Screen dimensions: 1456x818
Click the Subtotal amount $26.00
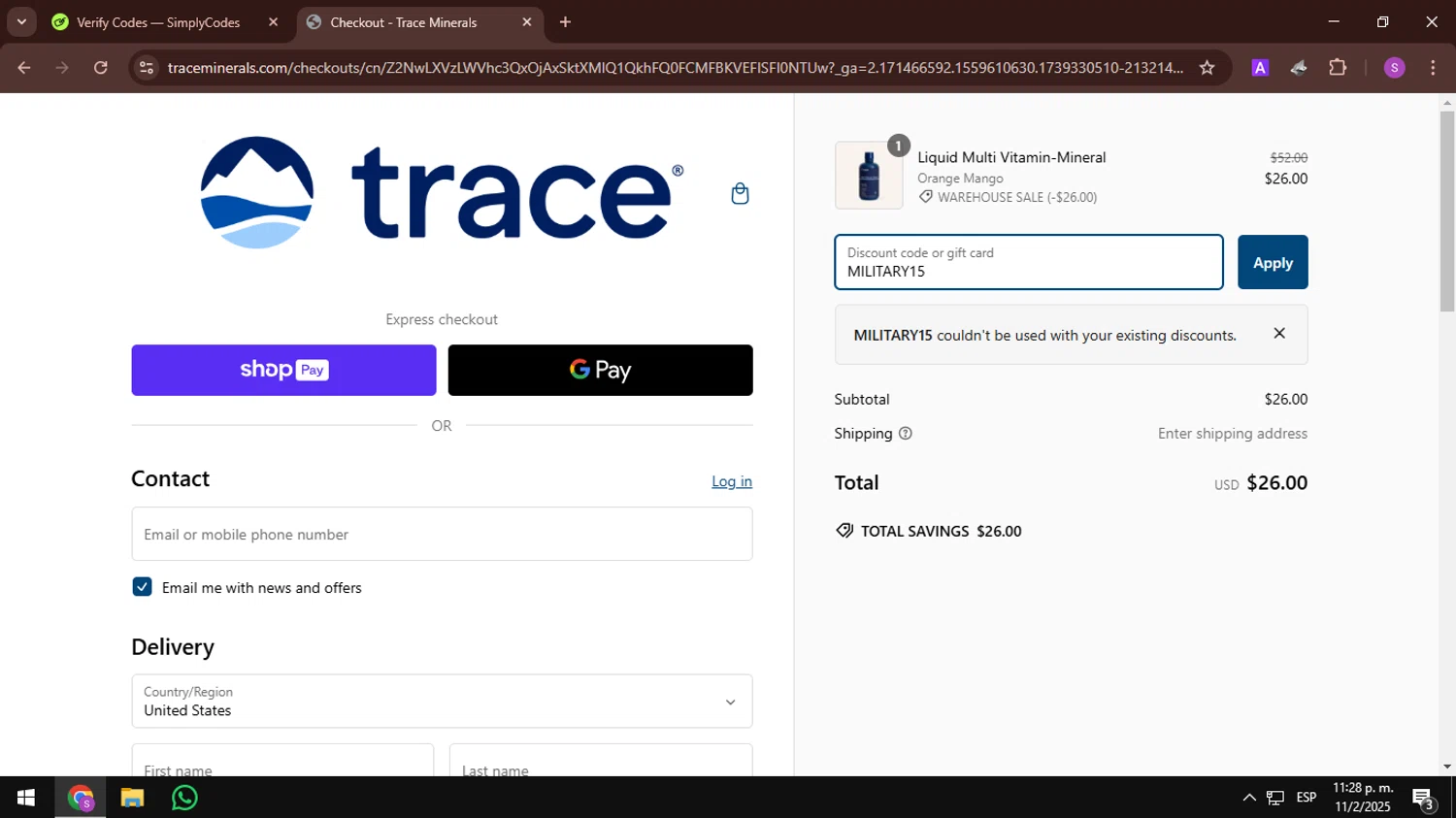pos(1286,399)
